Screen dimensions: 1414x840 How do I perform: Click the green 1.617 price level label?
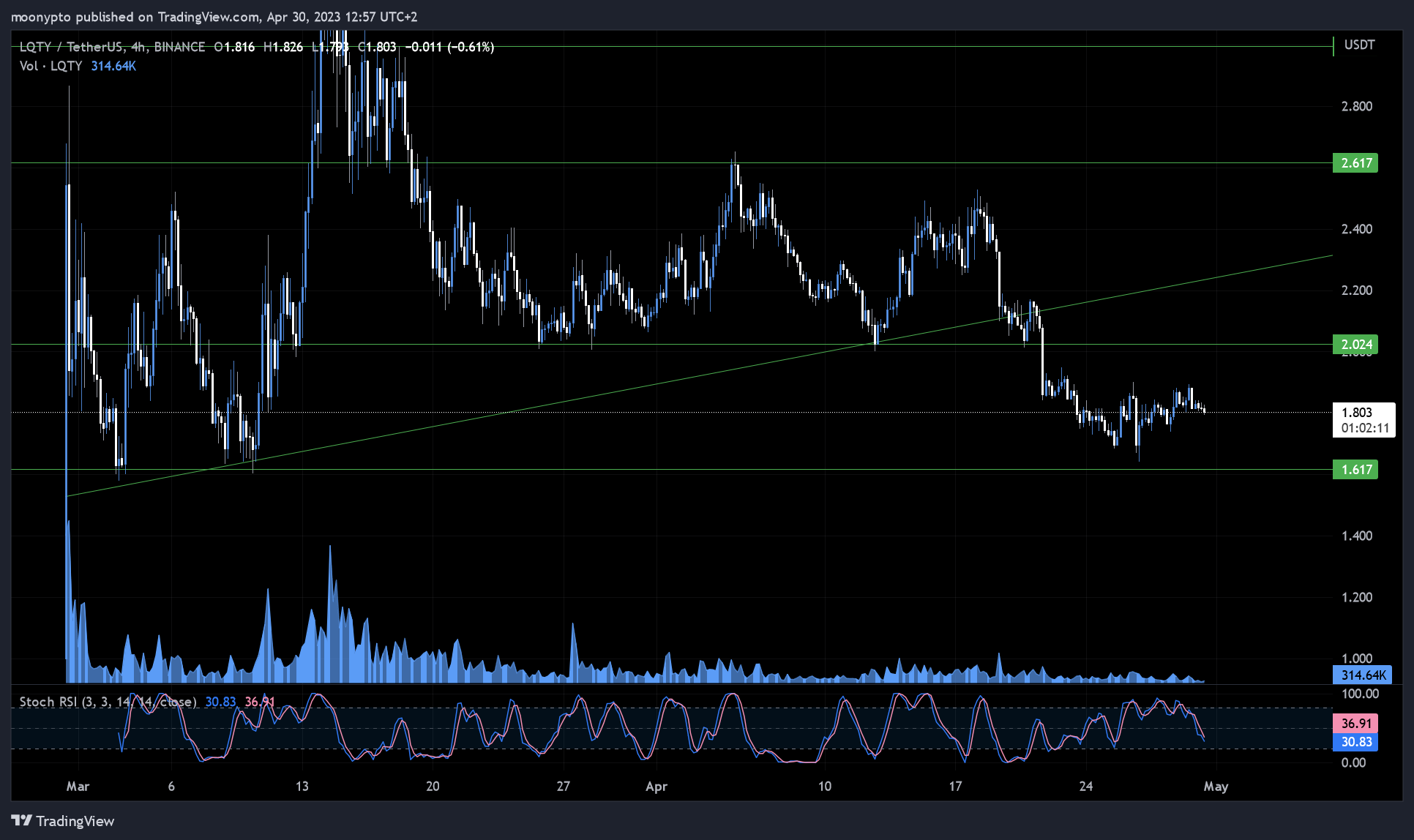point(1355,470)
